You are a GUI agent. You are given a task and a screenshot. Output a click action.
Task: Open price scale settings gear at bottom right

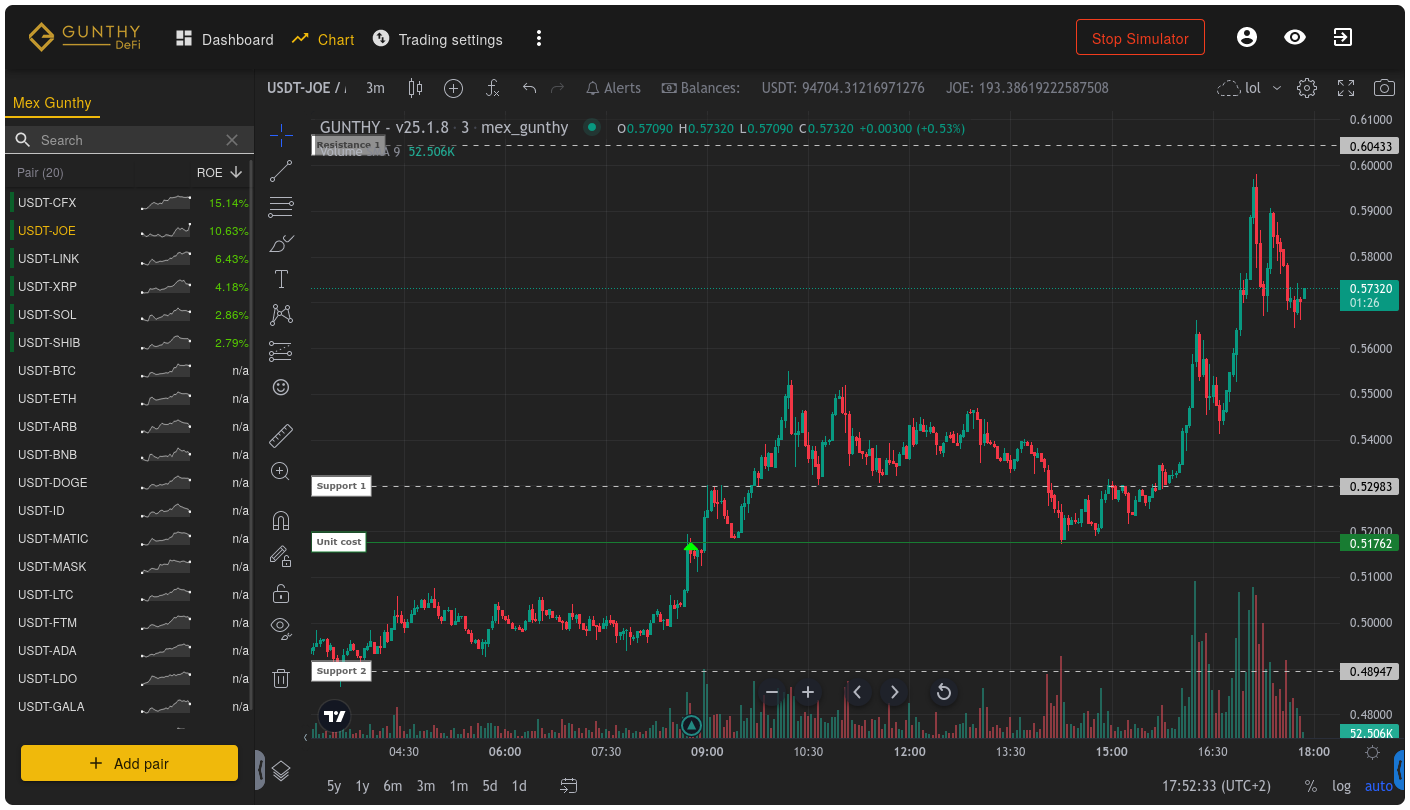[1372, 753]
